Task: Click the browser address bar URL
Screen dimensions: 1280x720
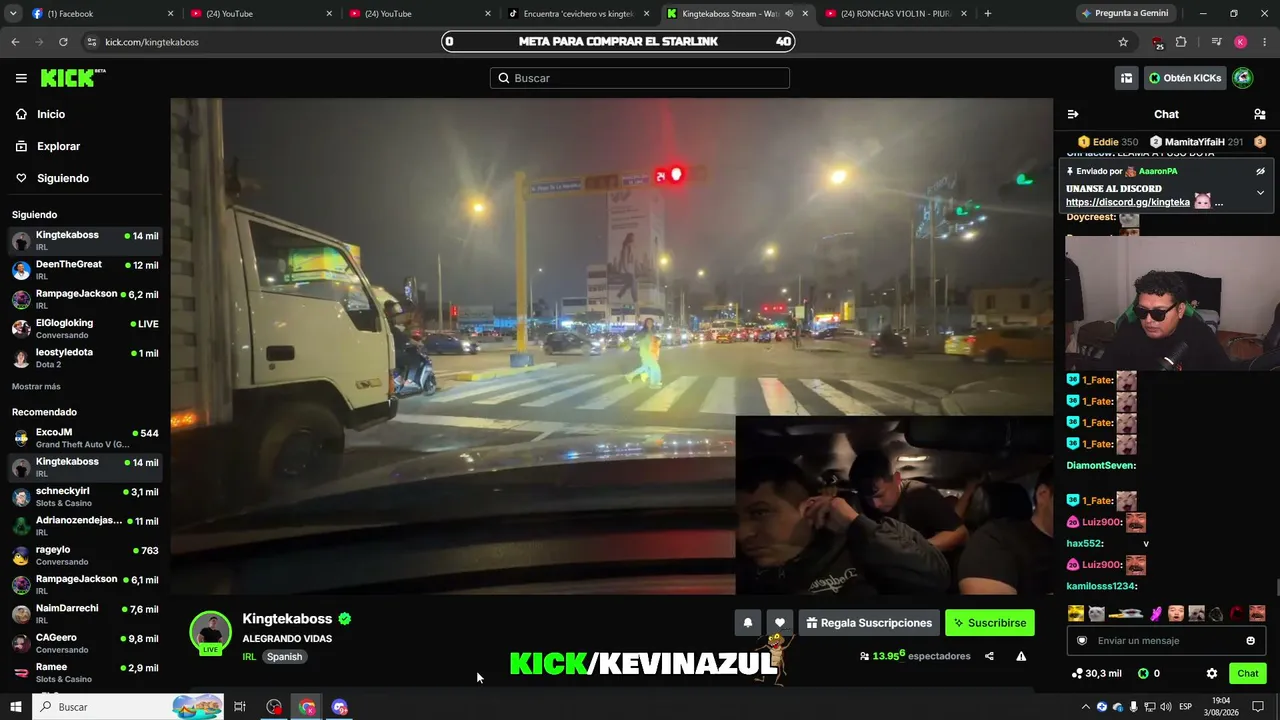Action: (x=152, y=42)
